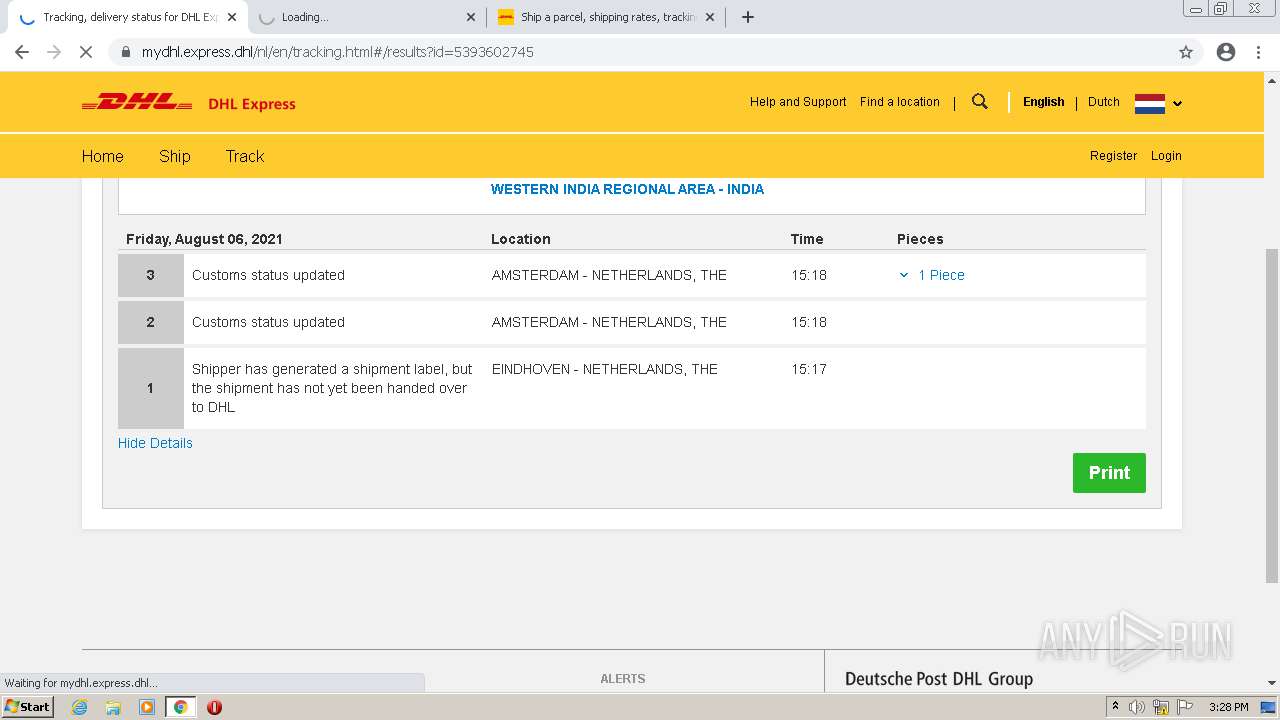Open the Windows Start button
This screenshot has width=1280, height=720.
point(27,707)
